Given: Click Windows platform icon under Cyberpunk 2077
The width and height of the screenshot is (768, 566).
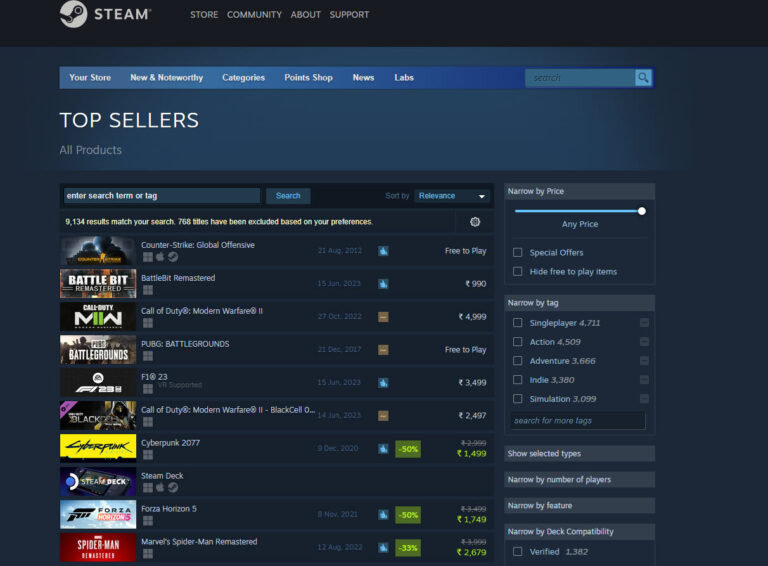Looking at the screenshot, I should (x=147, y=455).
